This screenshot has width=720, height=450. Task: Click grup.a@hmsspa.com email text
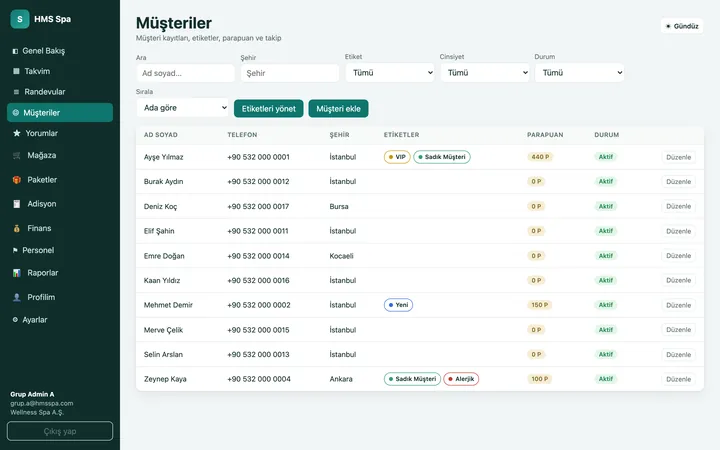[42, 403]
